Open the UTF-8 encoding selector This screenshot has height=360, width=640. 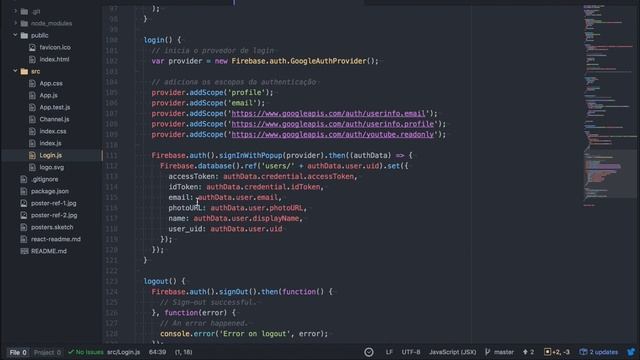point(411,352)
